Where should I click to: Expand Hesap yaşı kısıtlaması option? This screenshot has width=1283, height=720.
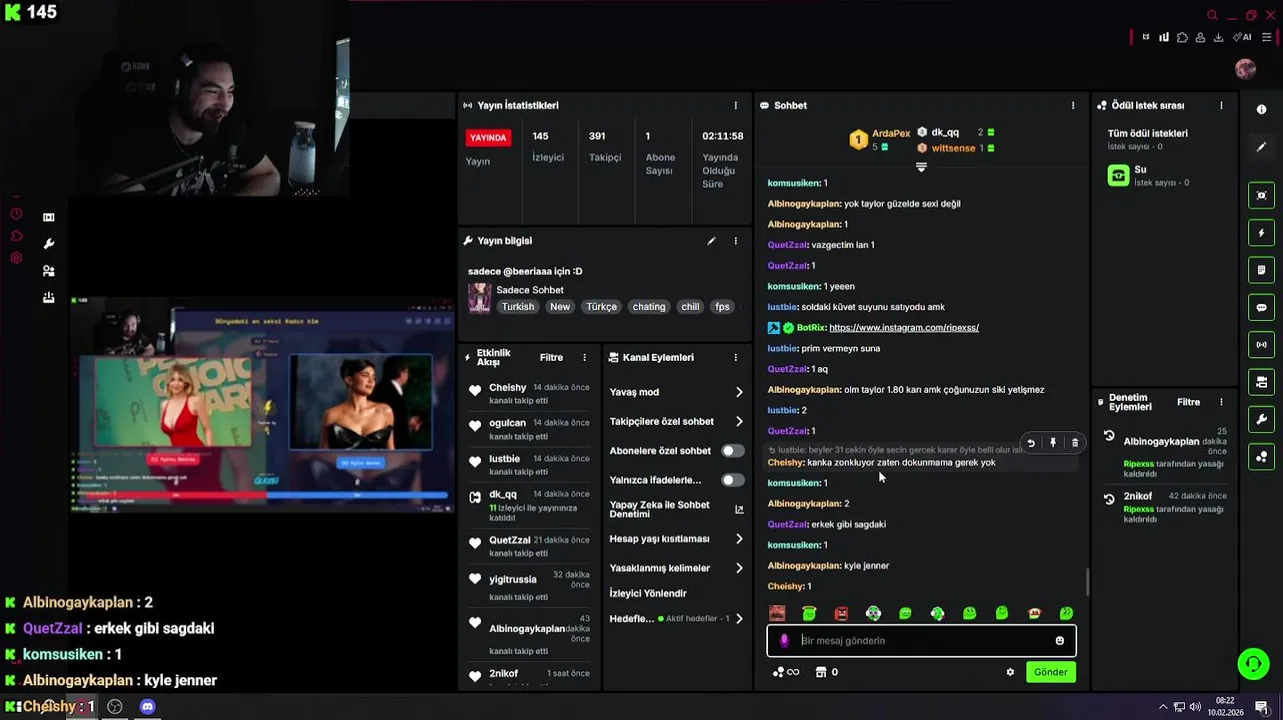[x=676, y=539]
